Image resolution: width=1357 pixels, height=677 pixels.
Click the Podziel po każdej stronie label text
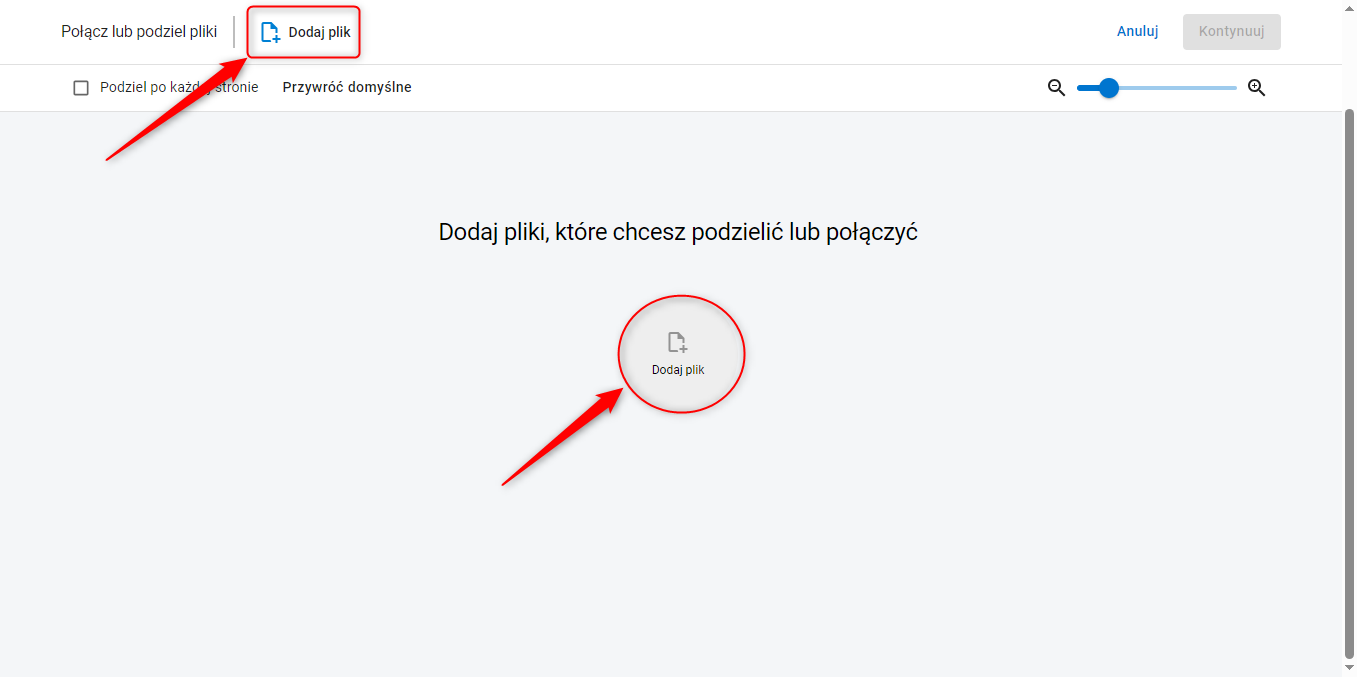point(179,88)
